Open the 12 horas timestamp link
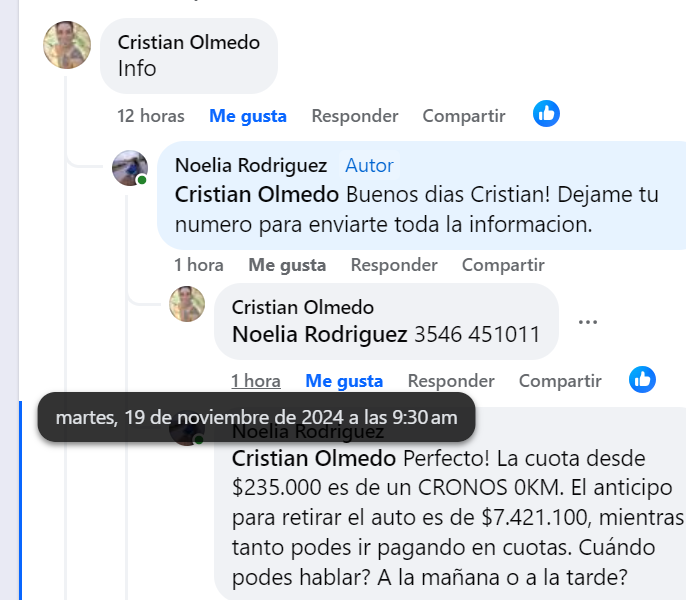Screen dimensions: 686x600 click(x=151, y=116)
